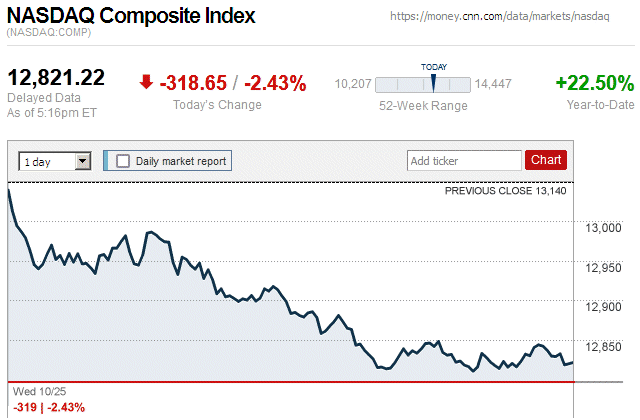This screenshot has height=420, width=640.
Task: Click the -319 | -2.43% chart footer
Action: pyautogui.click(x=49, y=407)
